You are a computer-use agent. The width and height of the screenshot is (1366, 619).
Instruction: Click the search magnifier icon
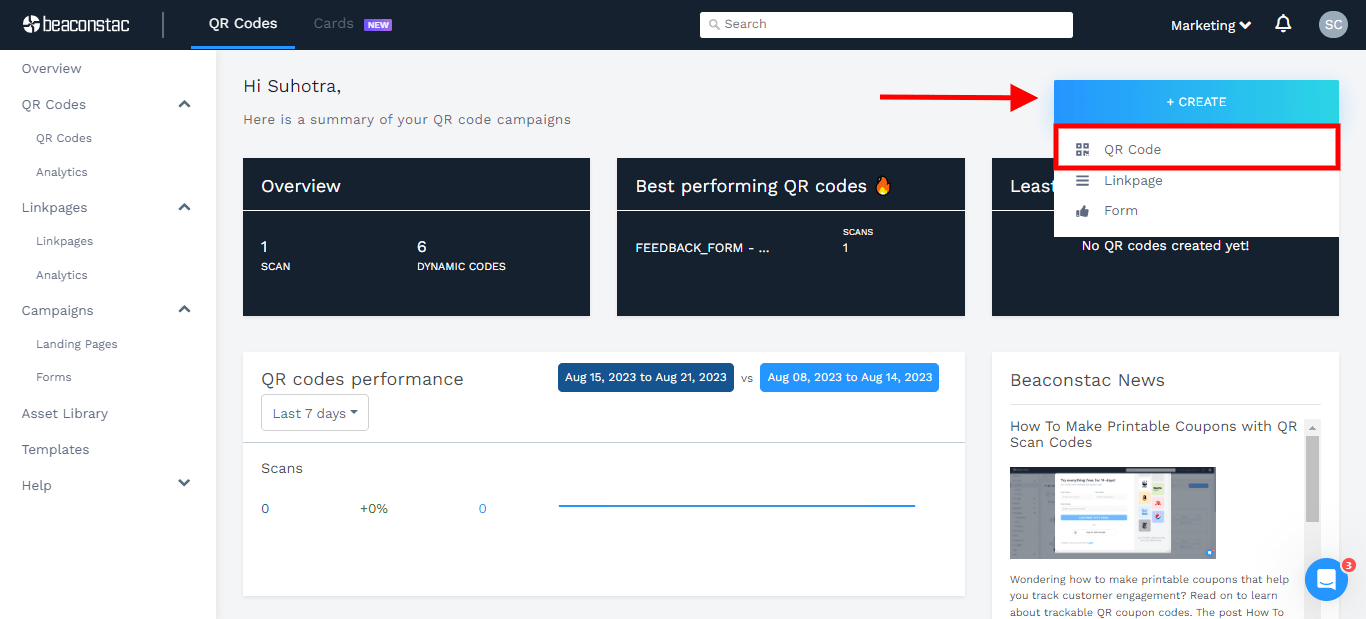(x=713, y=24)
